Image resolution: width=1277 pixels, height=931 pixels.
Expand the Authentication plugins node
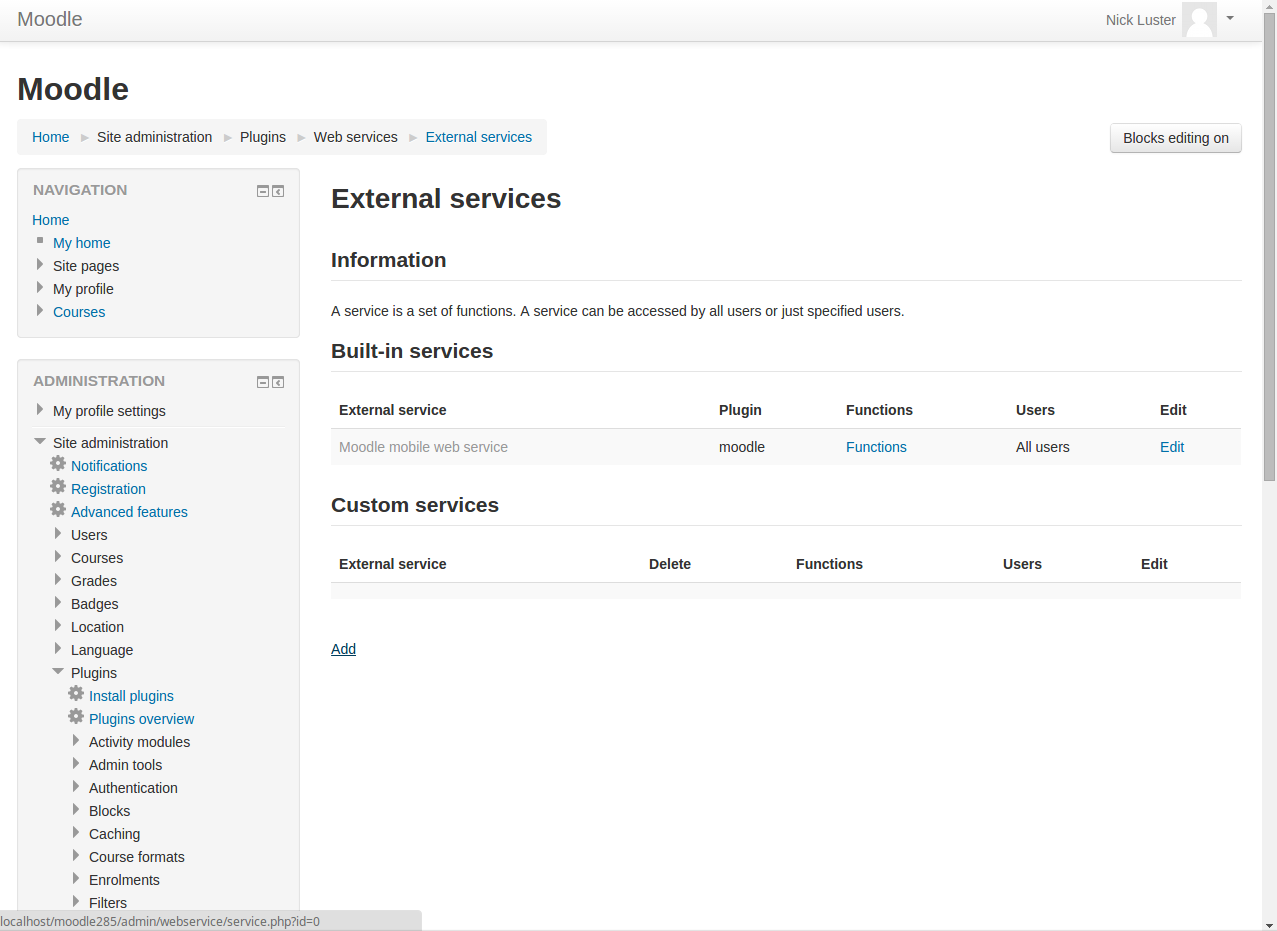(x=76, y=787)
